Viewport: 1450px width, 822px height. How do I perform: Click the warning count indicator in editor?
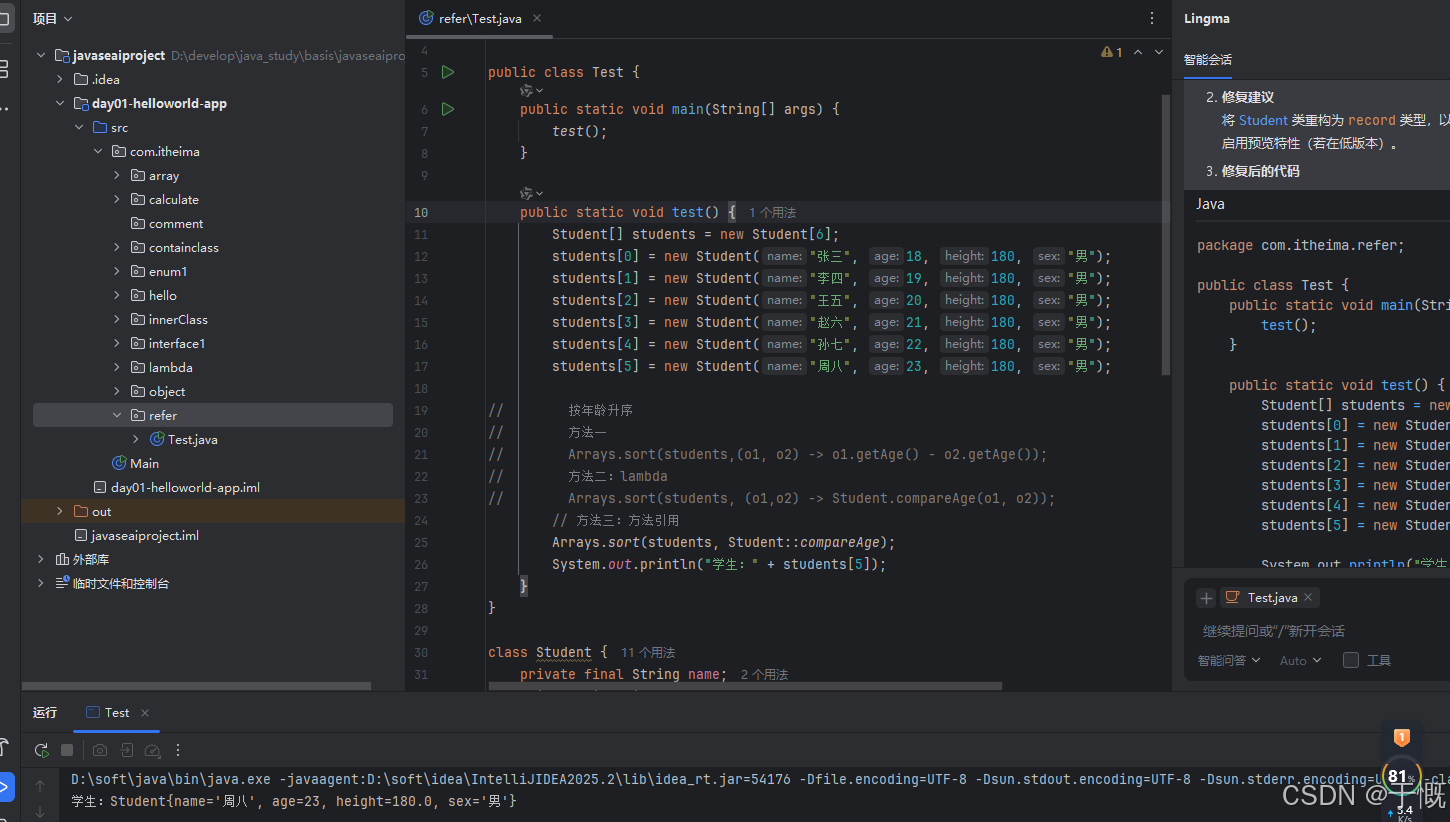pyautogui.click(x=1110, y=52)
